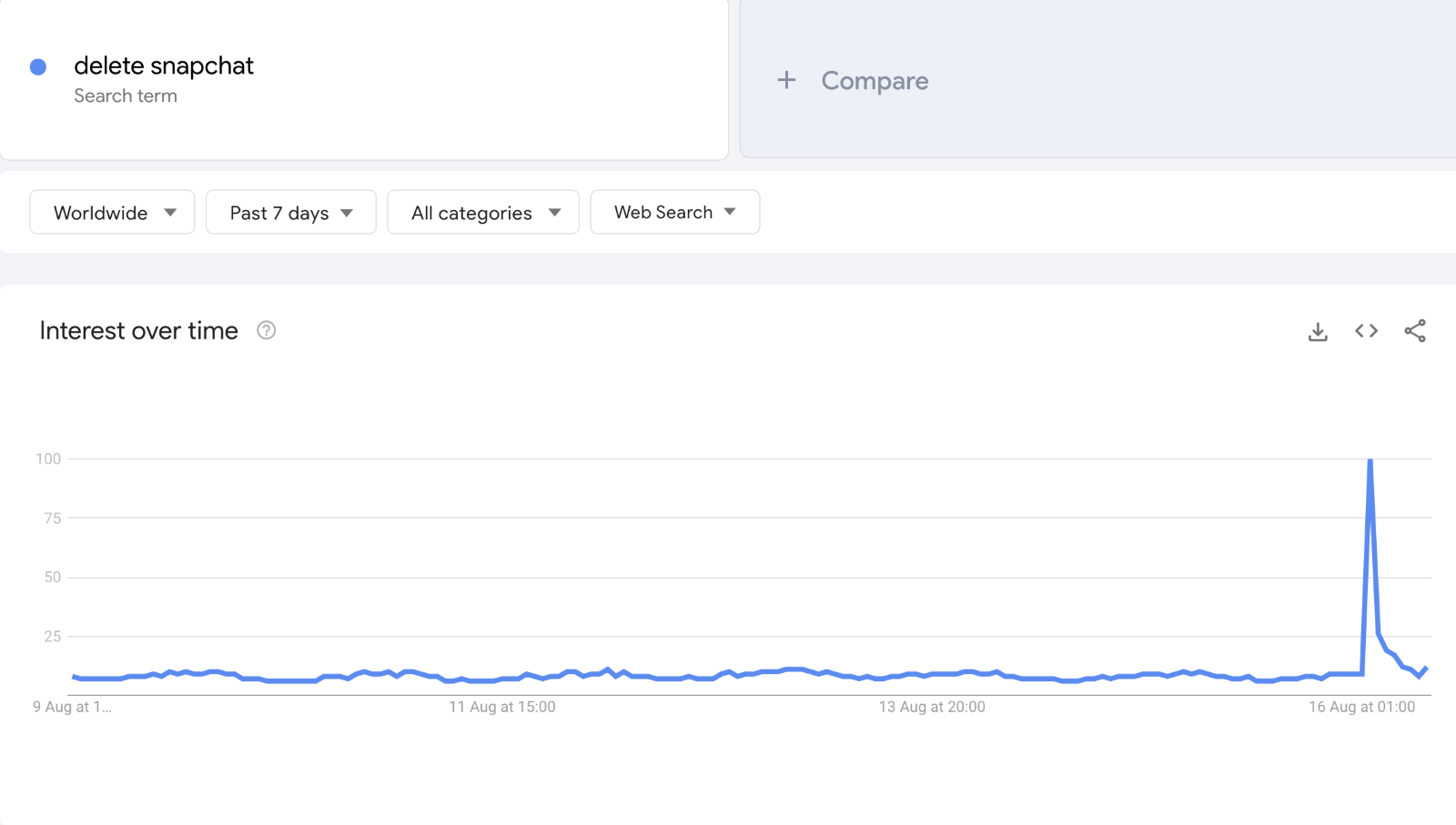
Task: Click the truncated 9 Aug axis label
Action: click(x=72, y=707)
